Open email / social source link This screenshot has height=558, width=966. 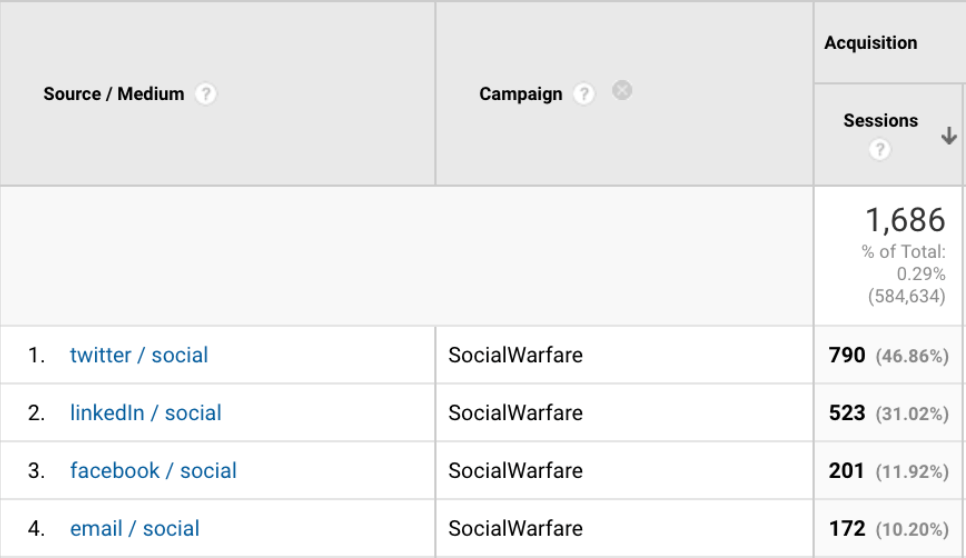click(134, 529)
